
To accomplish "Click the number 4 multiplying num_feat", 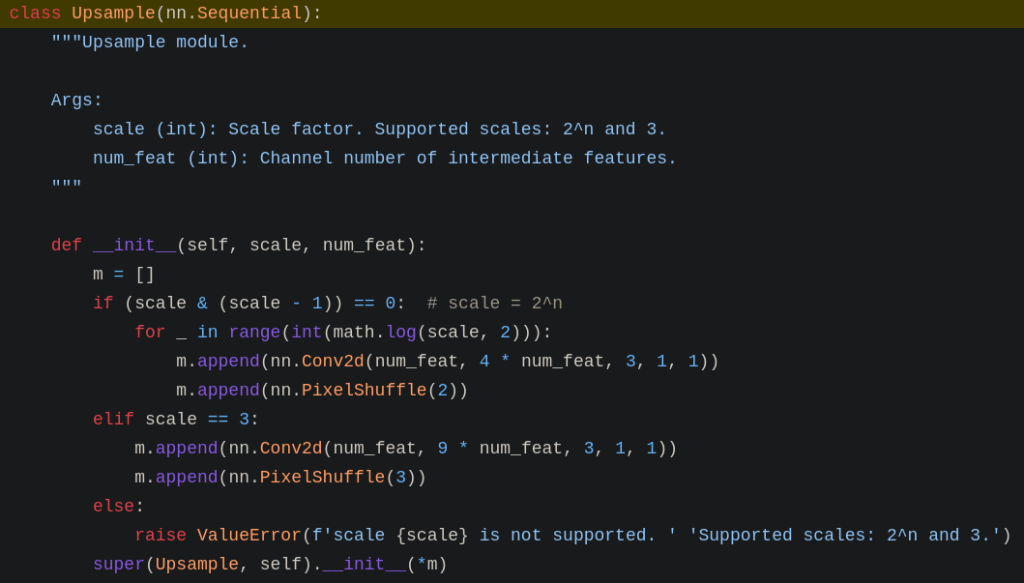I will pyautogui.click(x=484, y=361).
